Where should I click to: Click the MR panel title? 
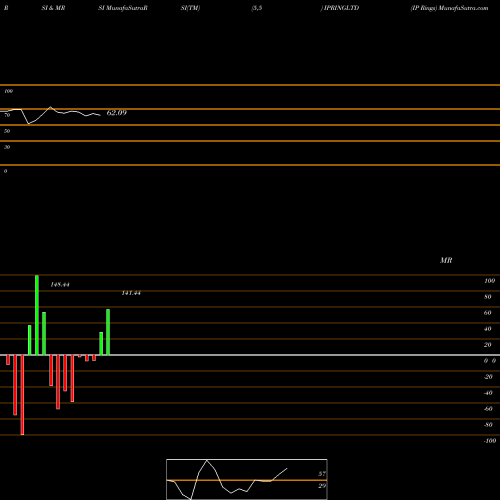(446, 260)
